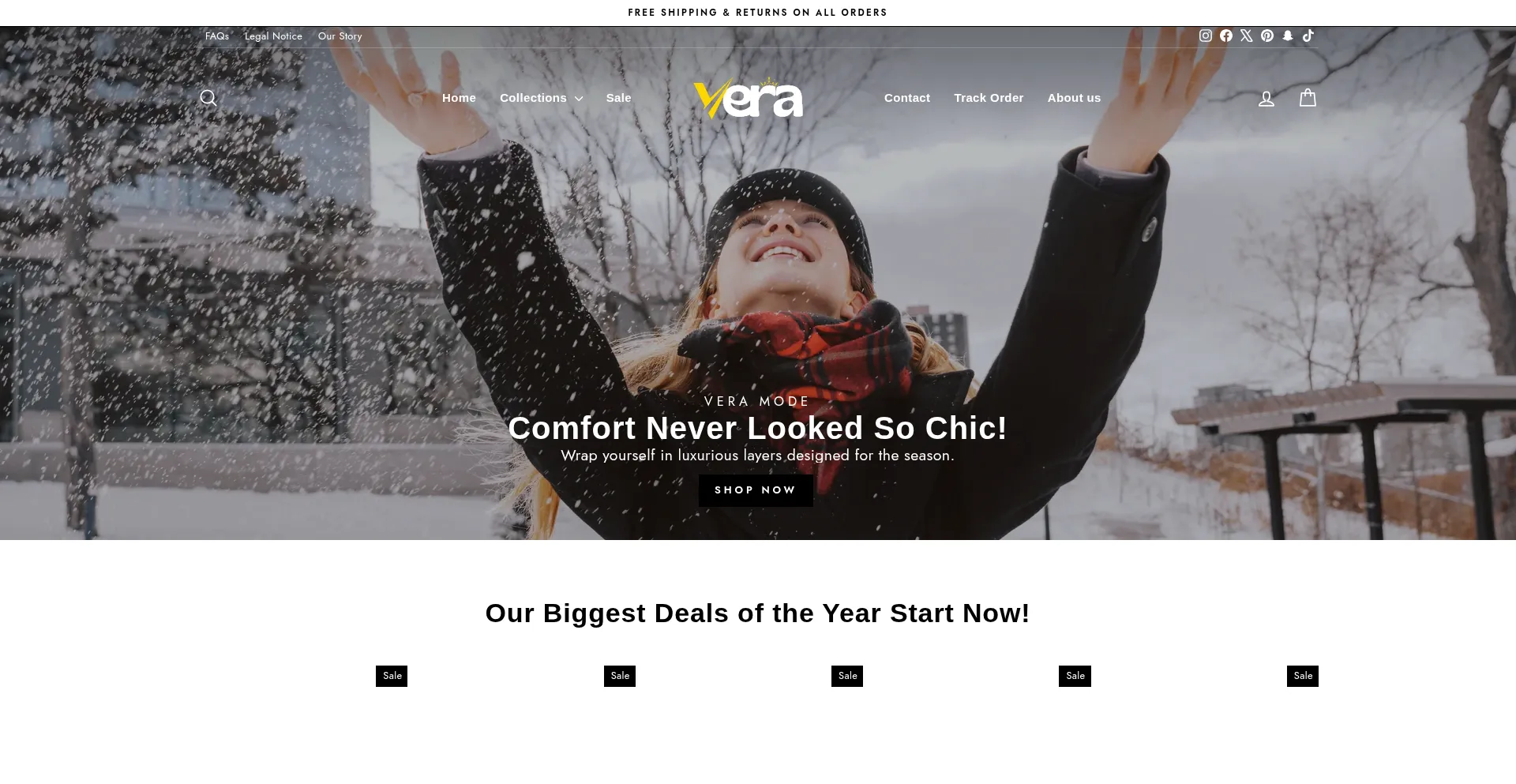Open the Contact page link
The width and height of the screenshot is (1516, 784).
[907, 98]
